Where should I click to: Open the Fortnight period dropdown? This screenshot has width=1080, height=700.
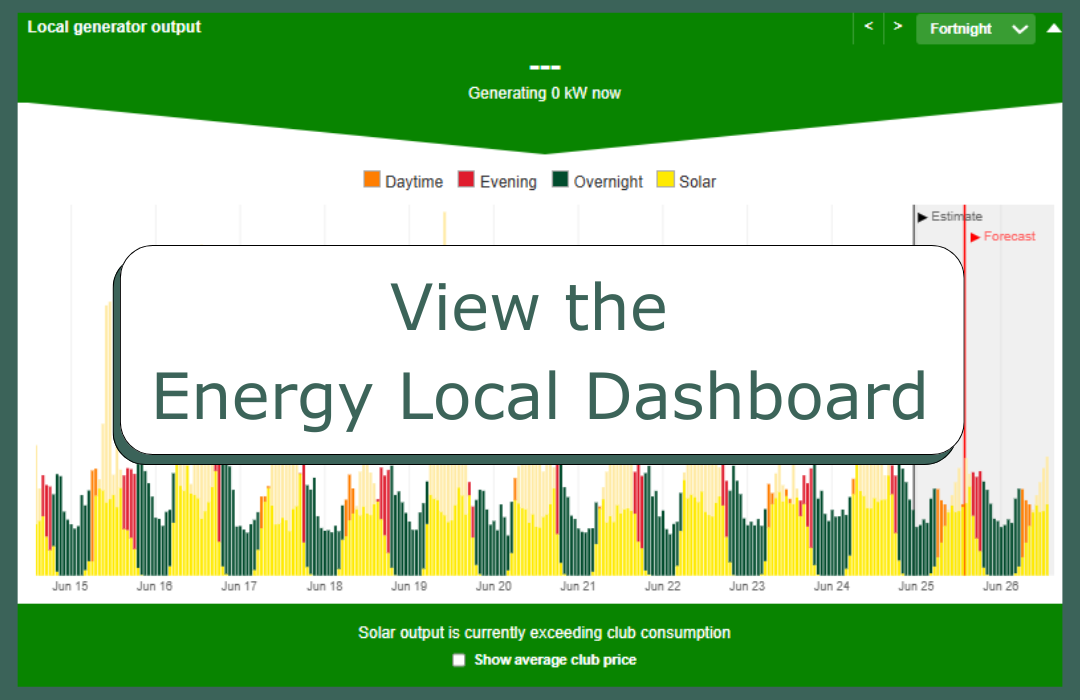pyautogui.click(x=975, y=29)
